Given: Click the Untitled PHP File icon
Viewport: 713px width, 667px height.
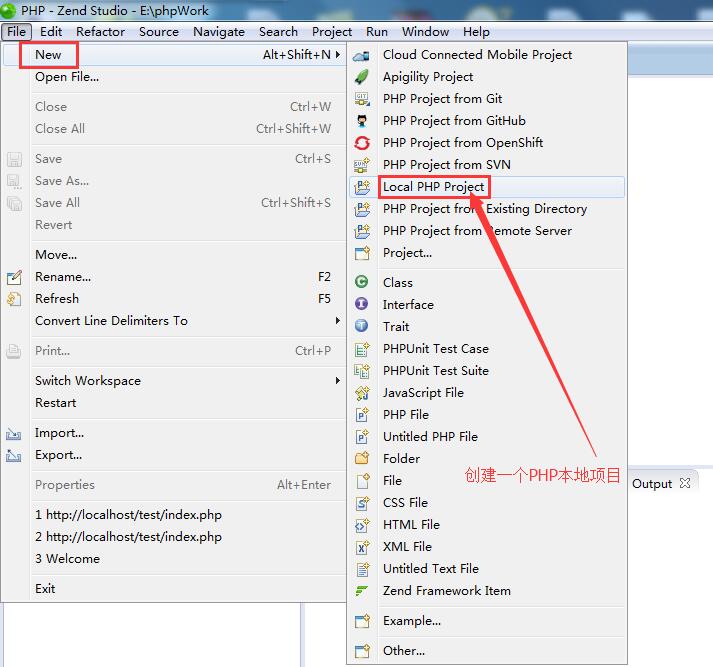Looking at the screenshot, I should [362, 436].
